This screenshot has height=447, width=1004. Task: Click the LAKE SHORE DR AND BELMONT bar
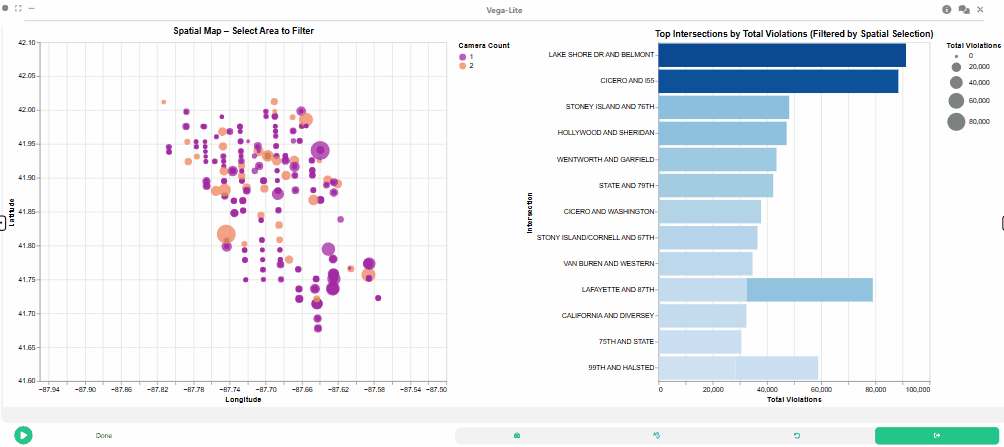click(782, 55)
